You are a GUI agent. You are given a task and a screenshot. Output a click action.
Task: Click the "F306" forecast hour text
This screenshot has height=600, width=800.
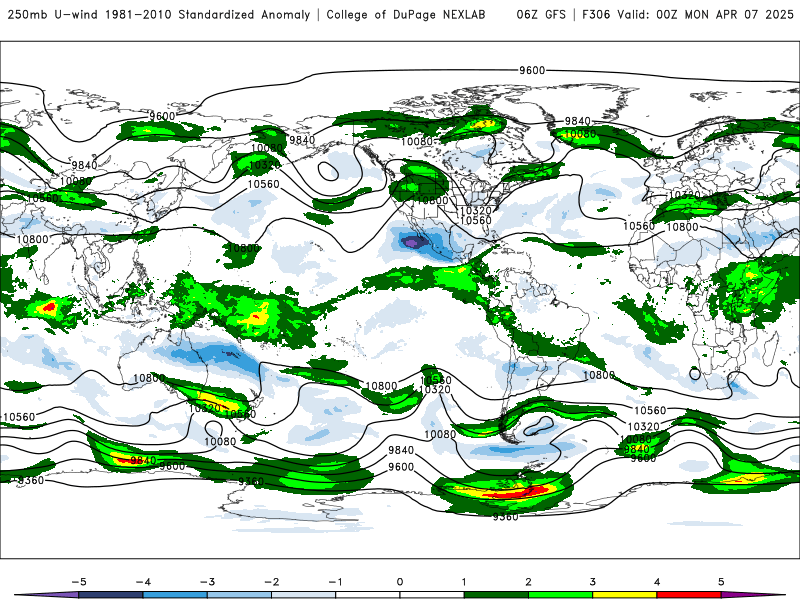point(596,14)
